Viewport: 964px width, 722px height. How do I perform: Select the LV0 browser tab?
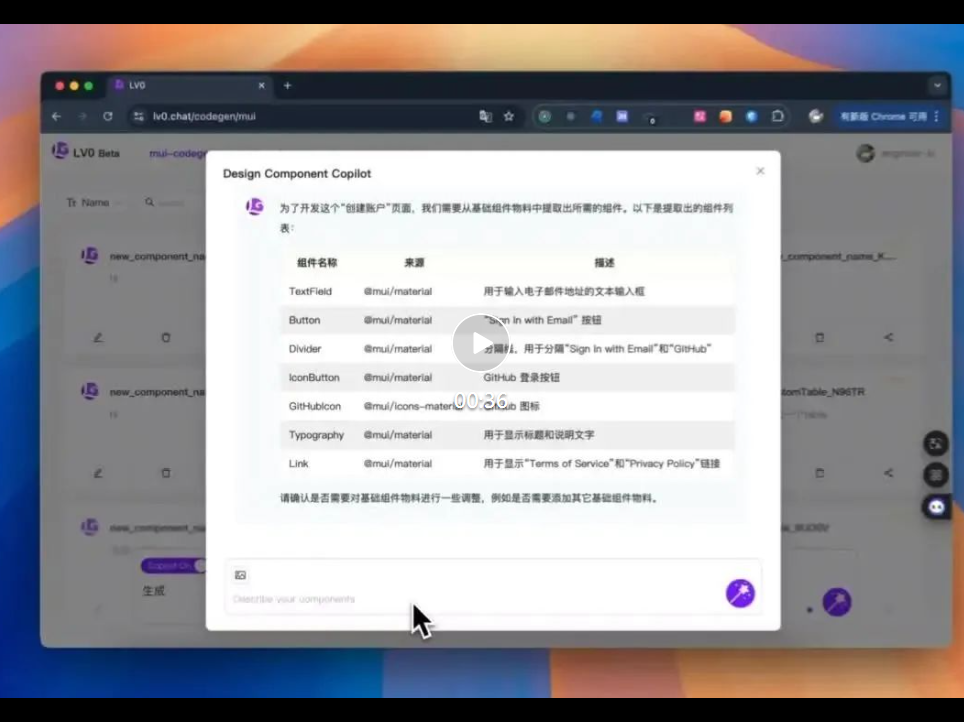tap(189, 85)
